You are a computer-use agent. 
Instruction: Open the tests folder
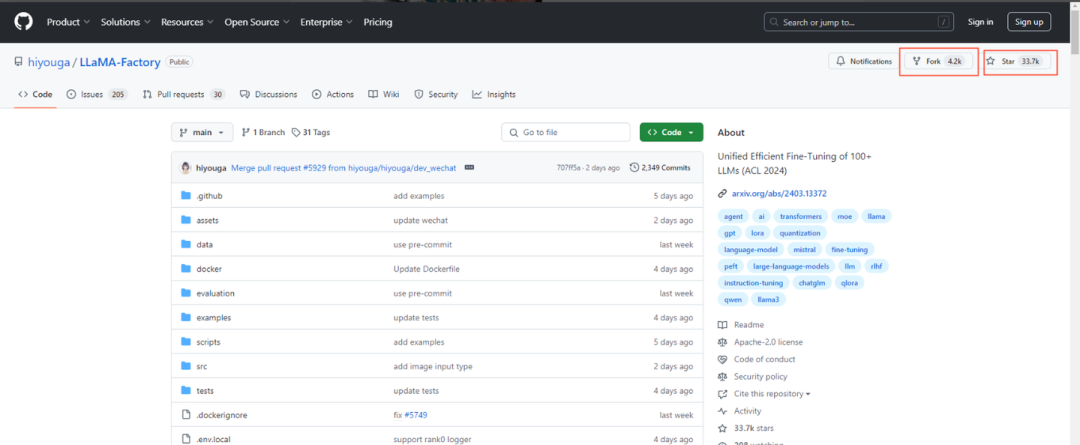[x=205, y=391]
